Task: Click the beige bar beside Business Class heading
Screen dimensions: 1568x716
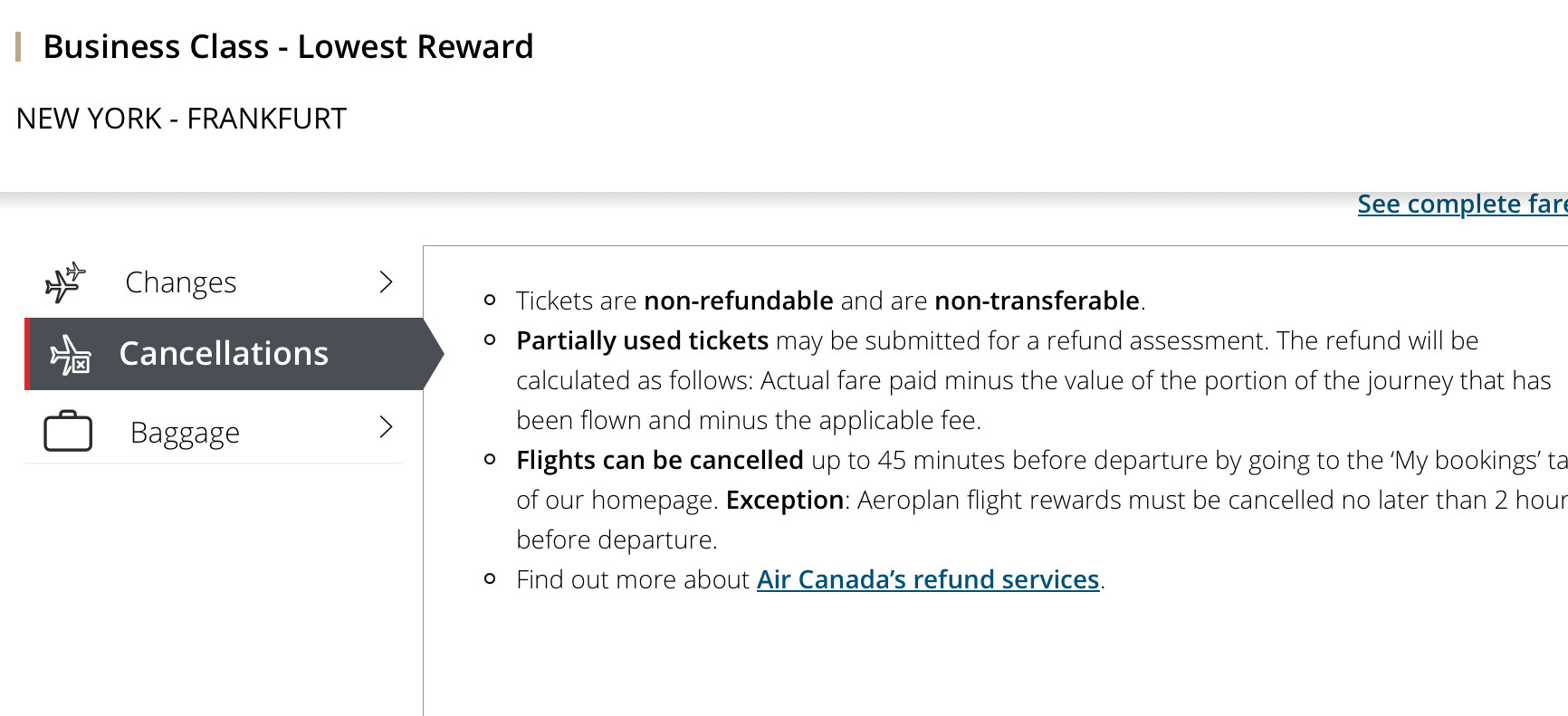Action: tap(18, 47)
